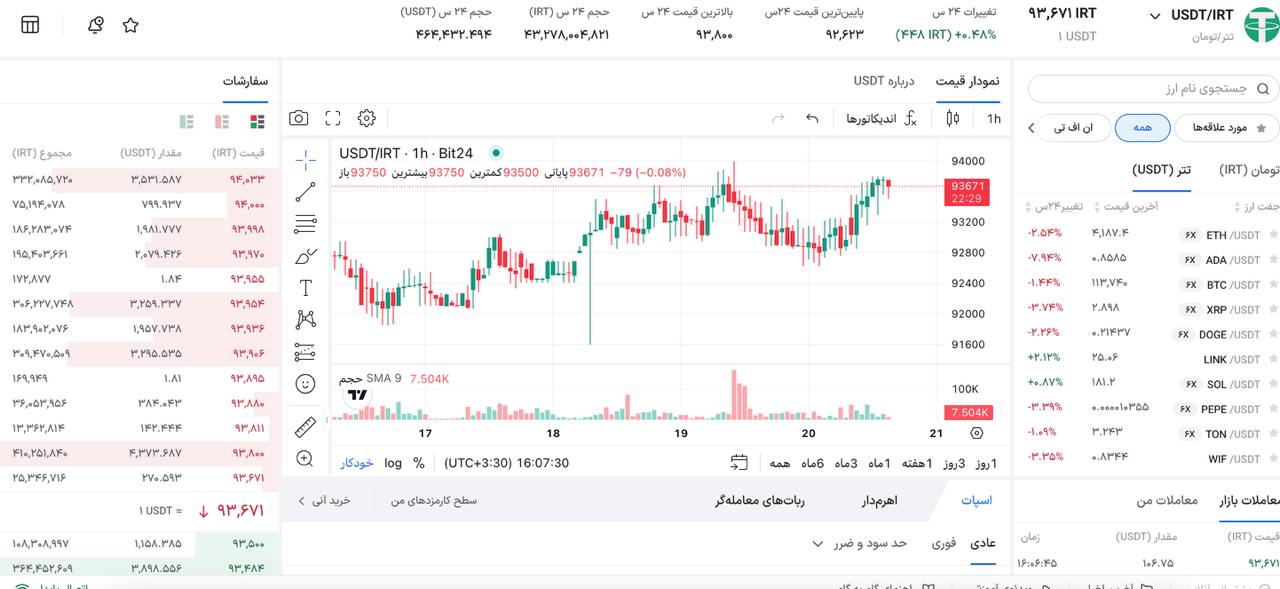Open the اهرم‌دار leveraged trading tab
The image size is (1280, 589).
[880, 500]
